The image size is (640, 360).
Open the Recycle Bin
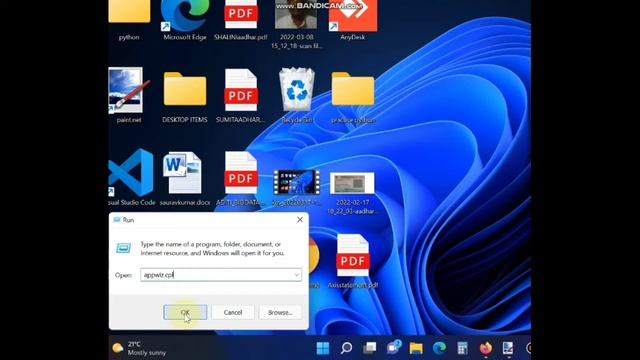(297, 96)
